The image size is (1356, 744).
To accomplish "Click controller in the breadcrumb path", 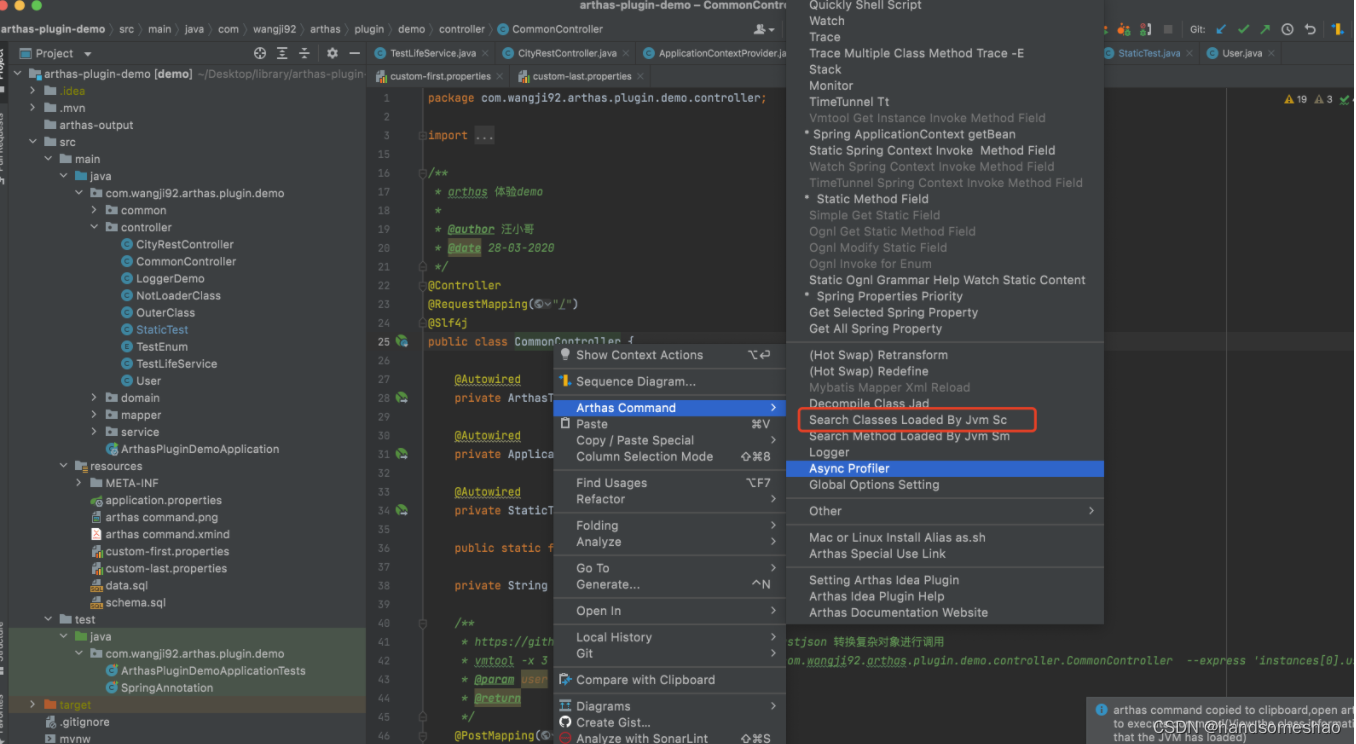I will coord(461,29).
